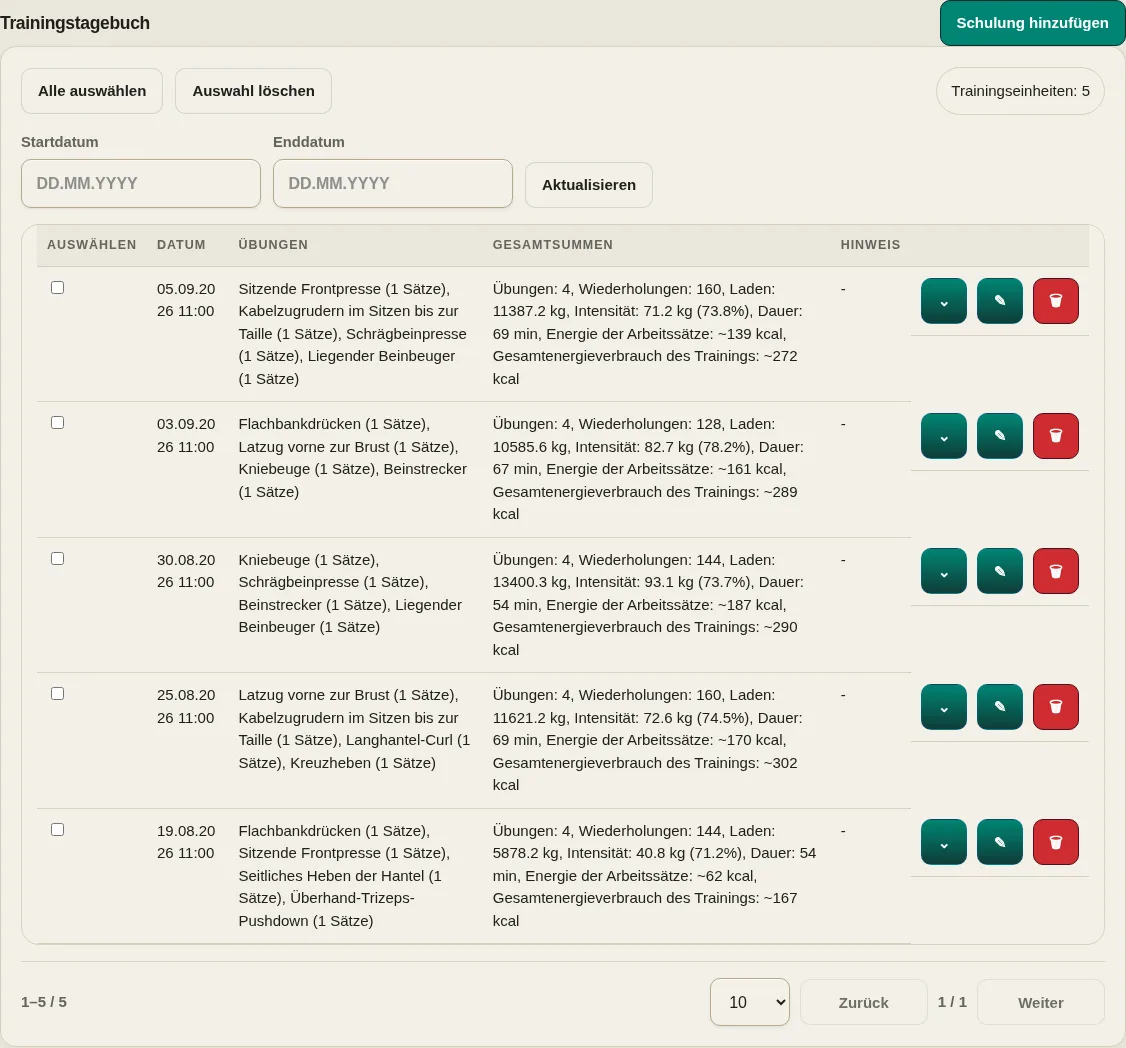Image resolution: width=1126 pixels, height=1048 pixels.
Task: Click the AUSWÄHLEN column header
Action: pos(91,245)
